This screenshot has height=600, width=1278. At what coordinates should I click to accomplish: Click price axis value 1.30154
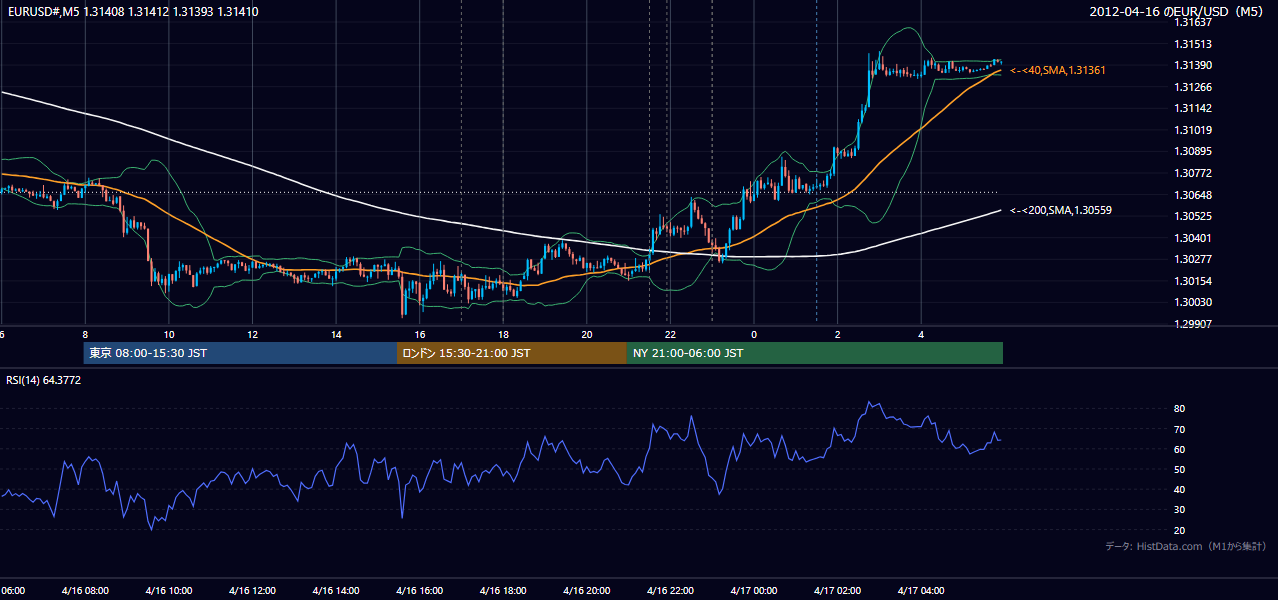[1194, 281]
